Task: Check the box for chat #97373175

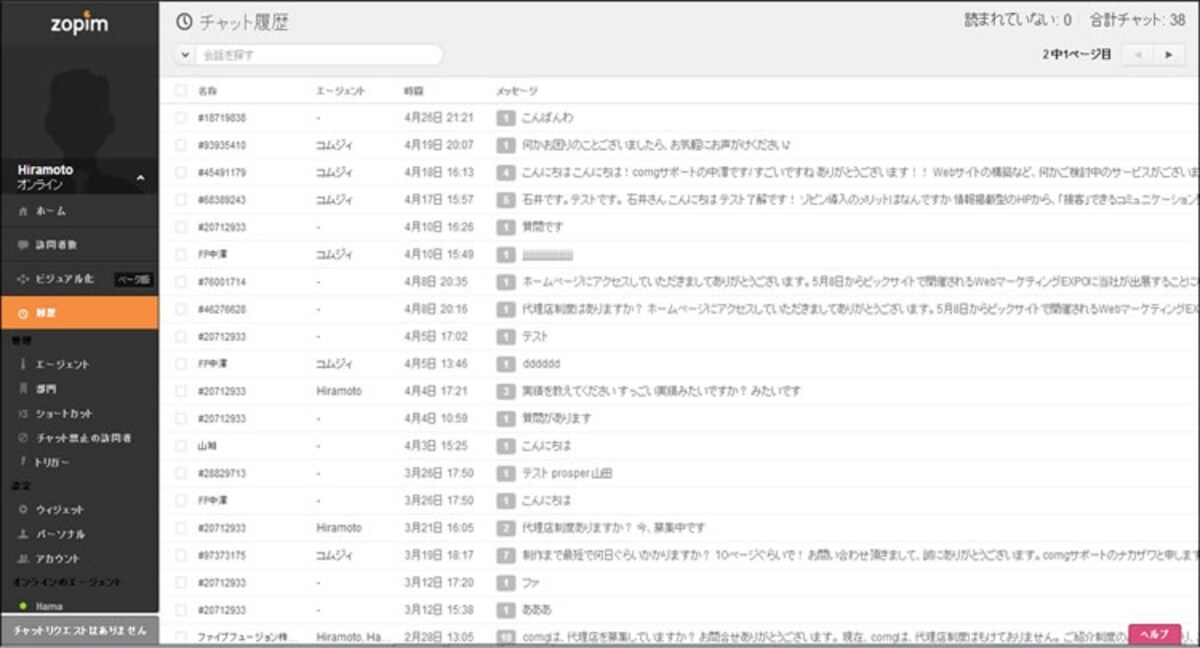Action: coord(181,555)
